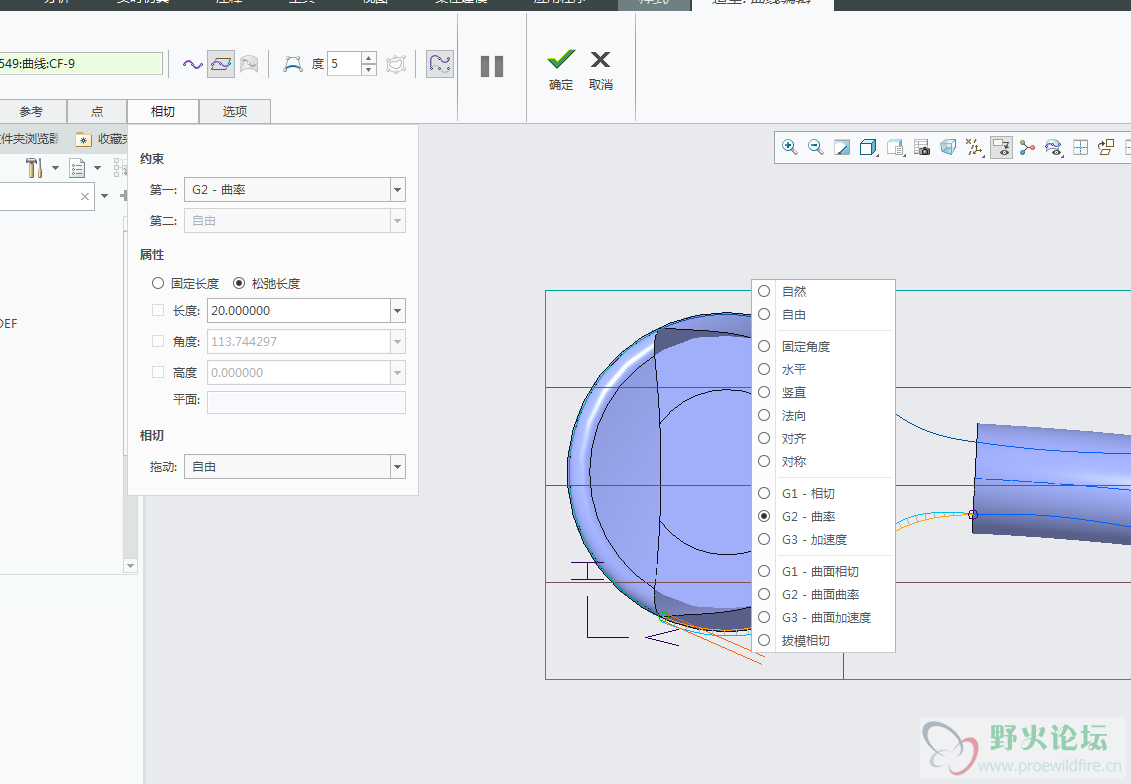Zoom in on the graphics view

click(x=790, y=147)
